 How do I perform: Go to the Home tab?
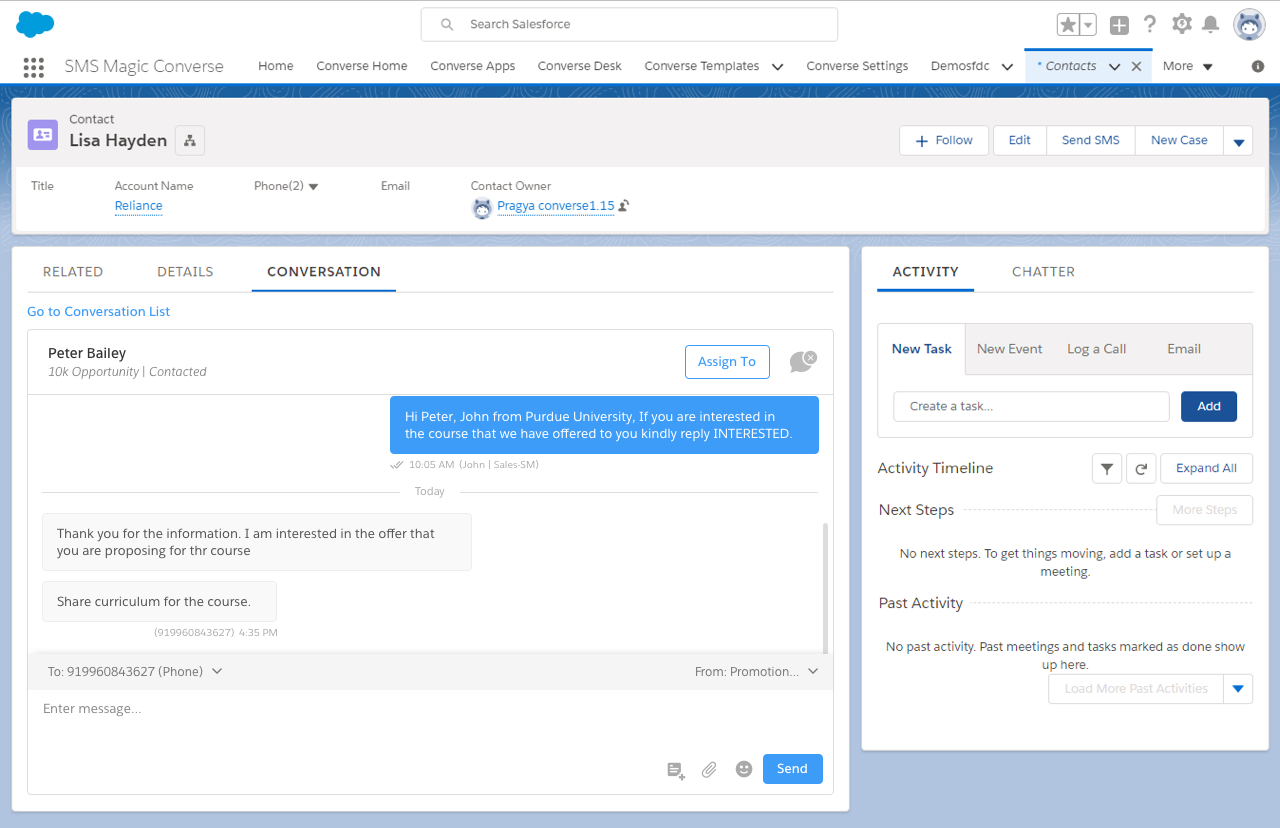pyautogui.click(x=276, y=66)
